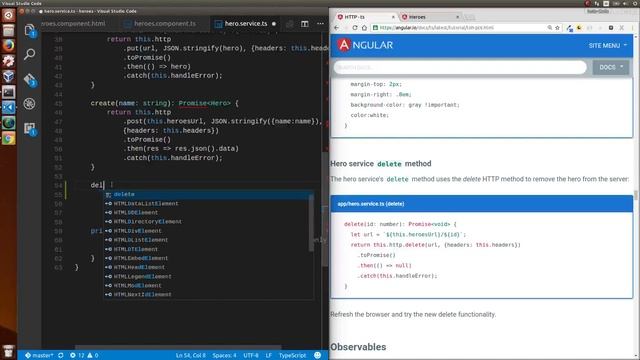Choose HTMLDirectoryElement suggestion
This screenshot has width=640, height=360.
pyautogui.click(x=208, y=222)
